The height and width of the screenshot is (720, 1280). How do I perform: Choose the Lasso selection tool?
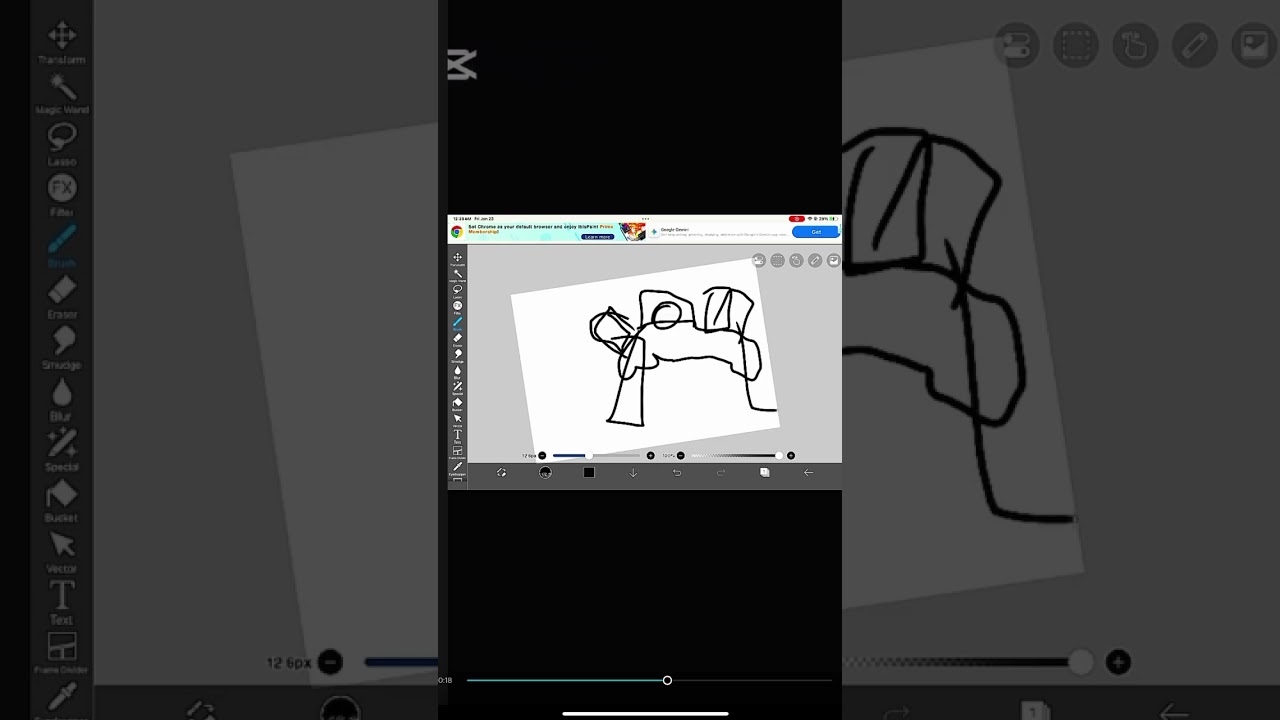458,290
